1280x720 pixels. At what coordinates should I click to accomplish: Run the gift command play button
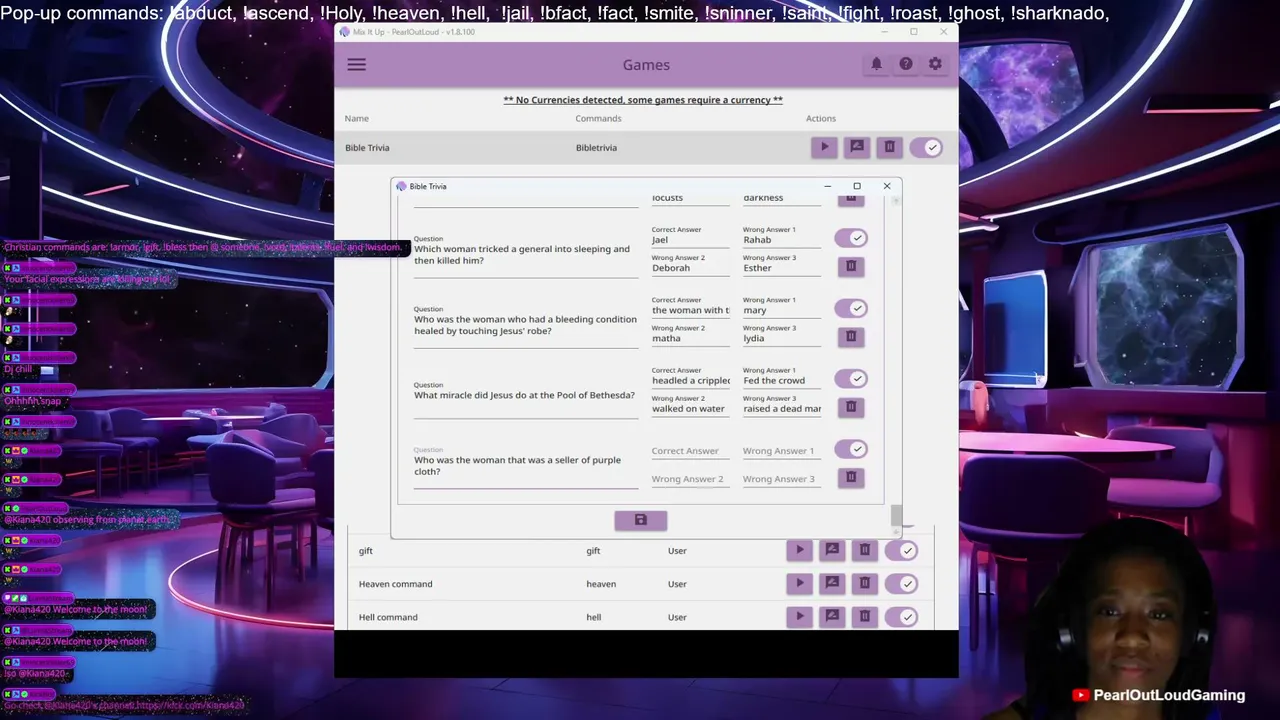[x=799, y=550]
